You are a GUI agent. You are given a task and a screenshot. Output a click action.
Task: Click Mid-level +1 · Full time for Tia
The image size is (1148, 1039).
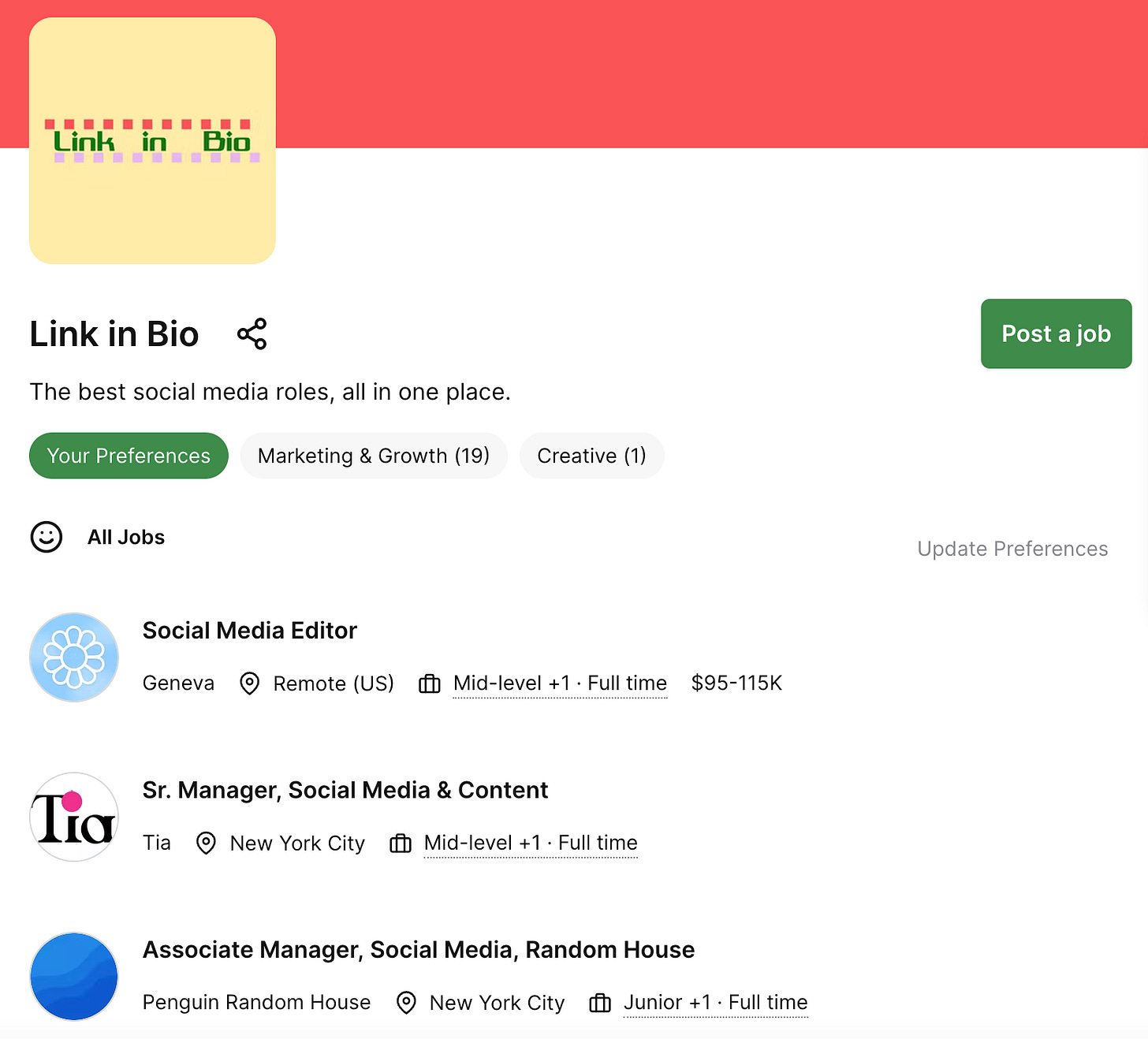pyautogui.click(x=531, y=843)
